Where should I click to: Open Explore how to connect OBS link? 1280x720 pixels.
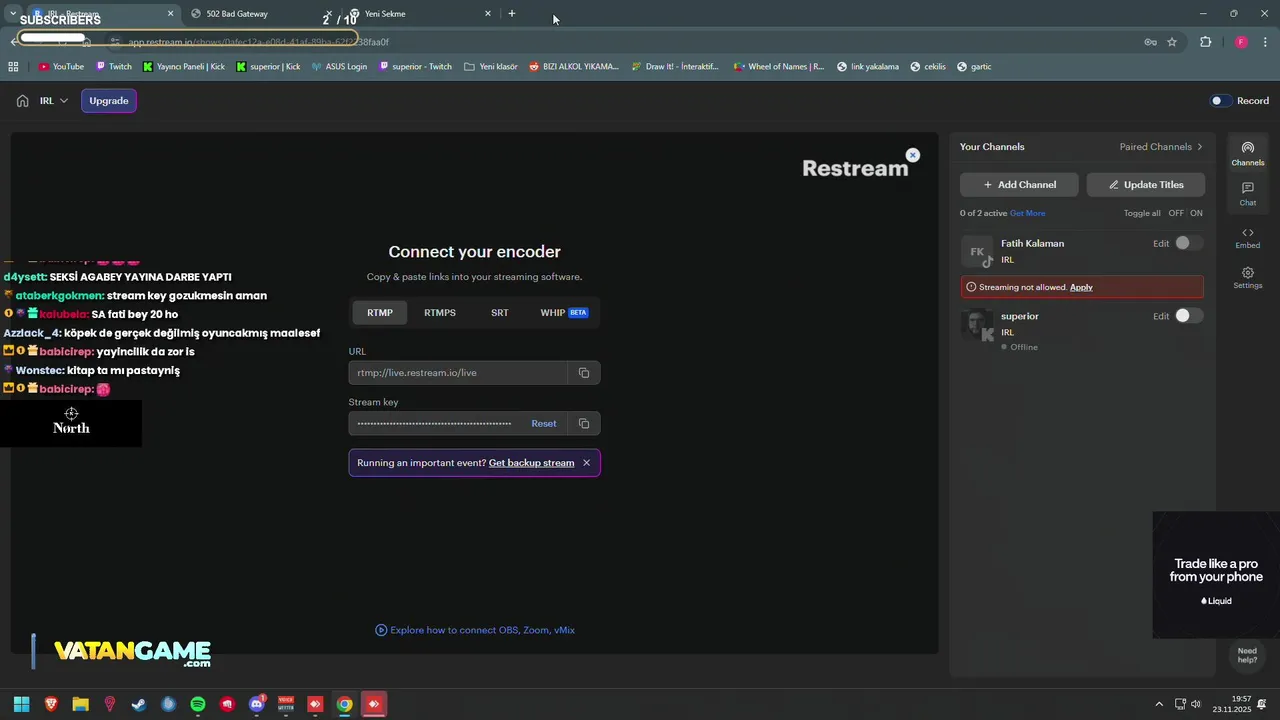click(475, 630)
